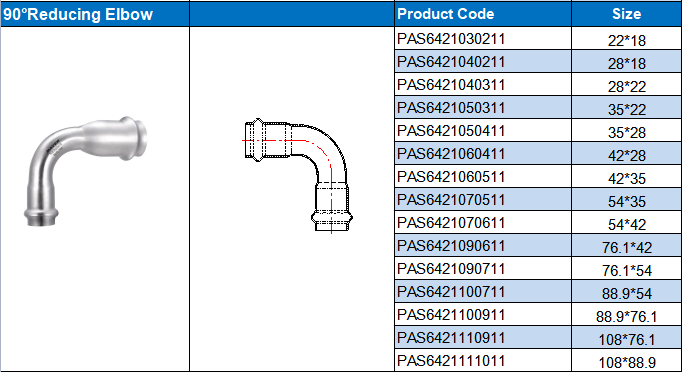Image resolution: width=682 pixels, height=372 pixels.
Task: Select the 'Size' column header
Action: [626, 14]
